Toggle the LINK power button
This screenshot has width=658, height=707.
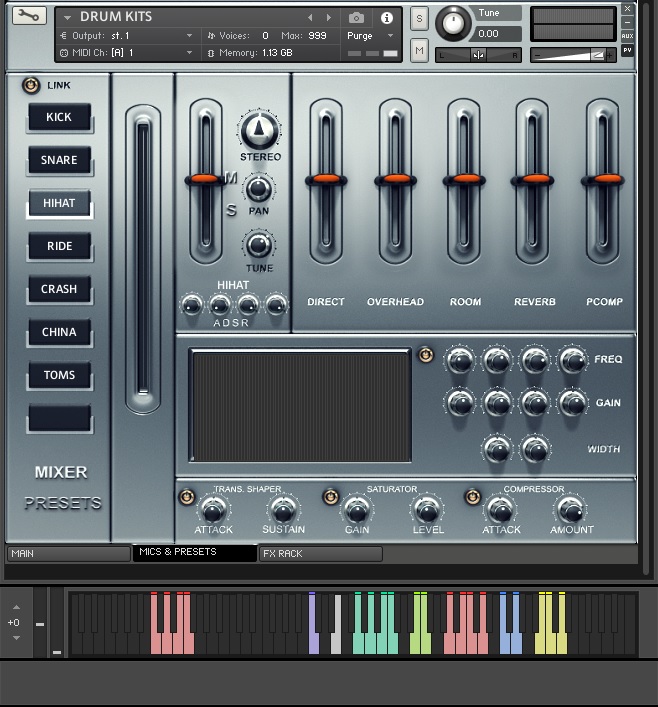point(31,85)
